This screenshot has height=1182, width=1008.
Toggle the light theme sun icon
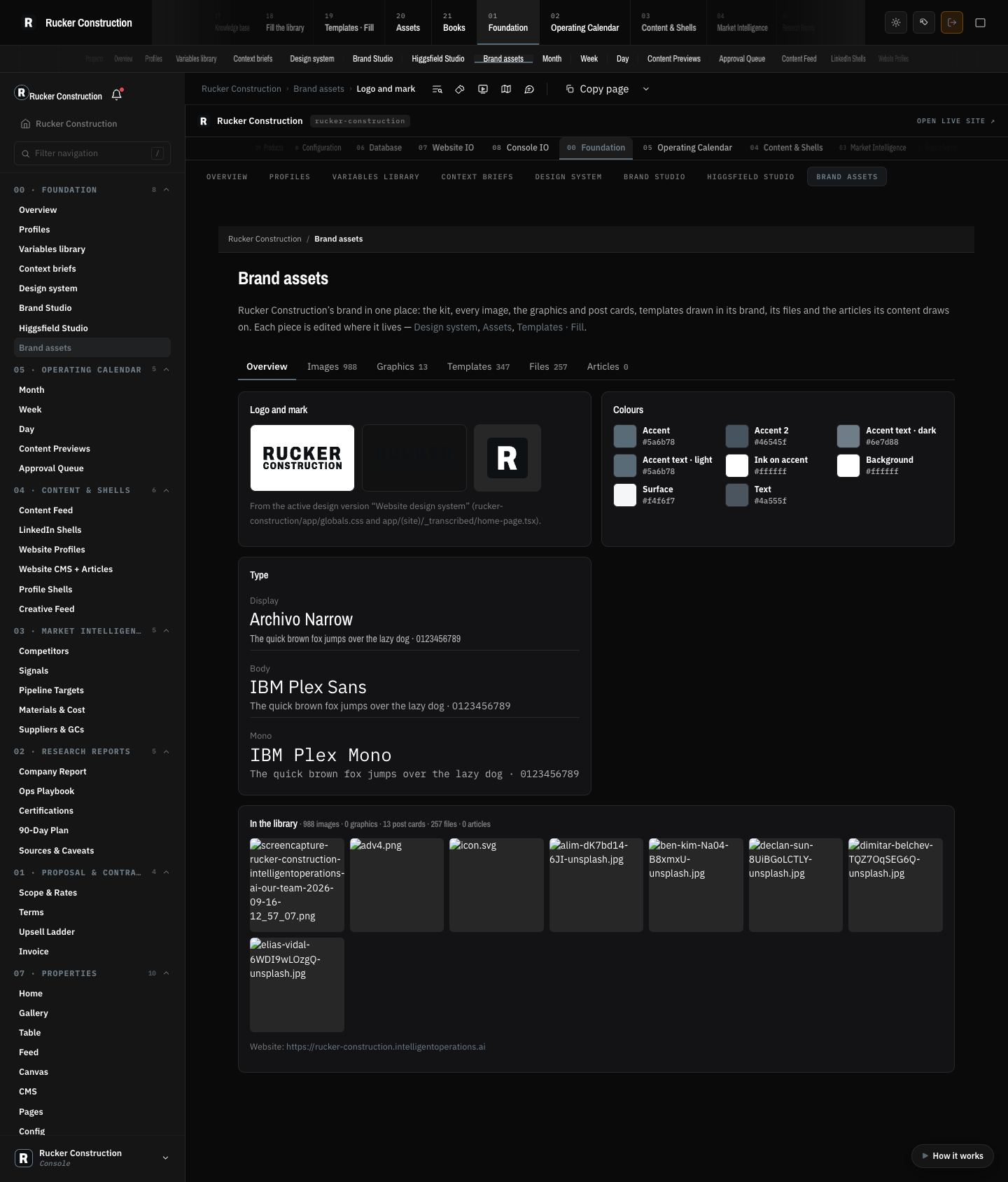click(x=896, y=22)
